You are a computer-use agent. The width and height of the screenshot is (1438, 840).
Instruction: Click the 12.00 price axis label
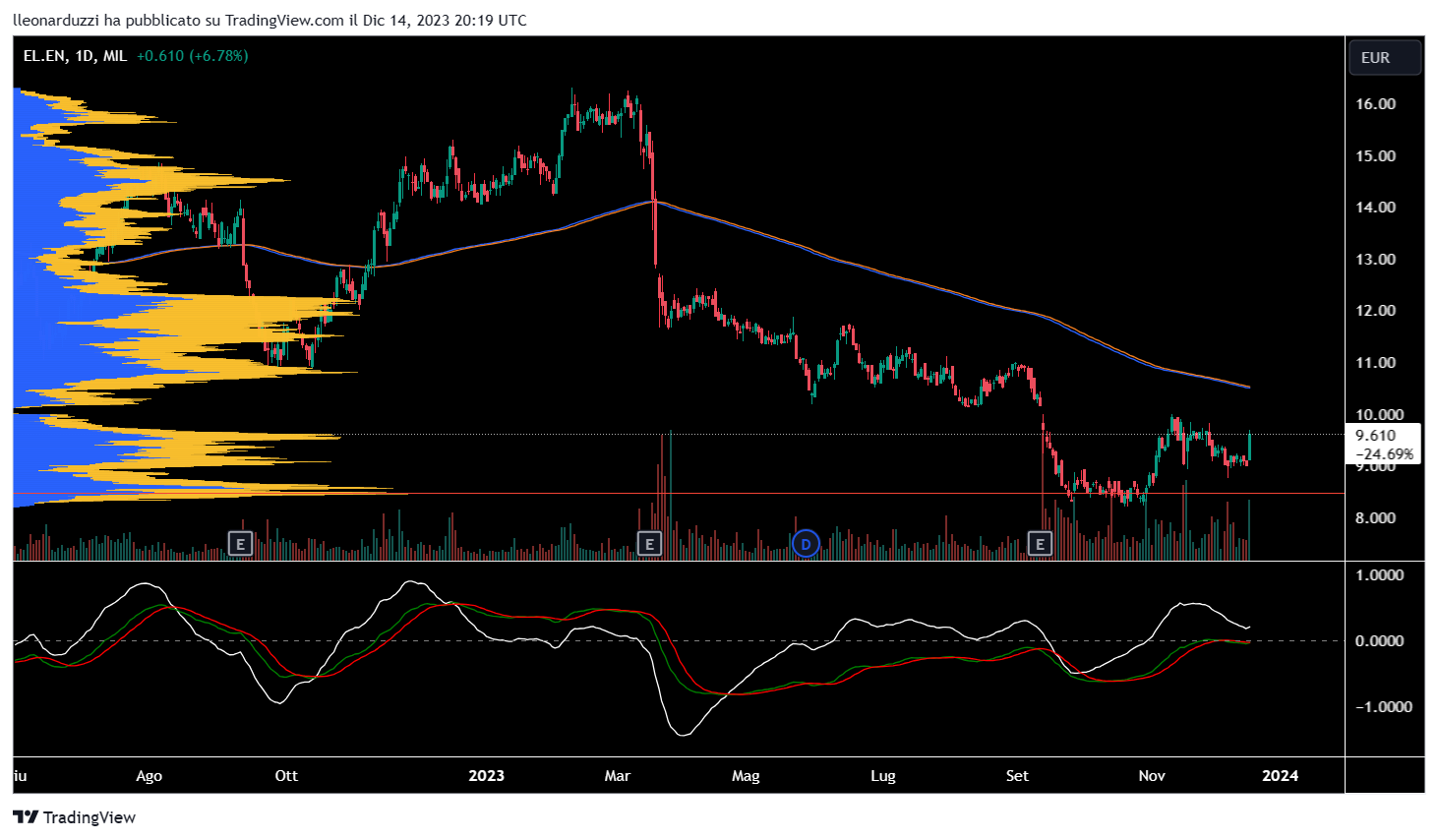[x=1375, y=311]
